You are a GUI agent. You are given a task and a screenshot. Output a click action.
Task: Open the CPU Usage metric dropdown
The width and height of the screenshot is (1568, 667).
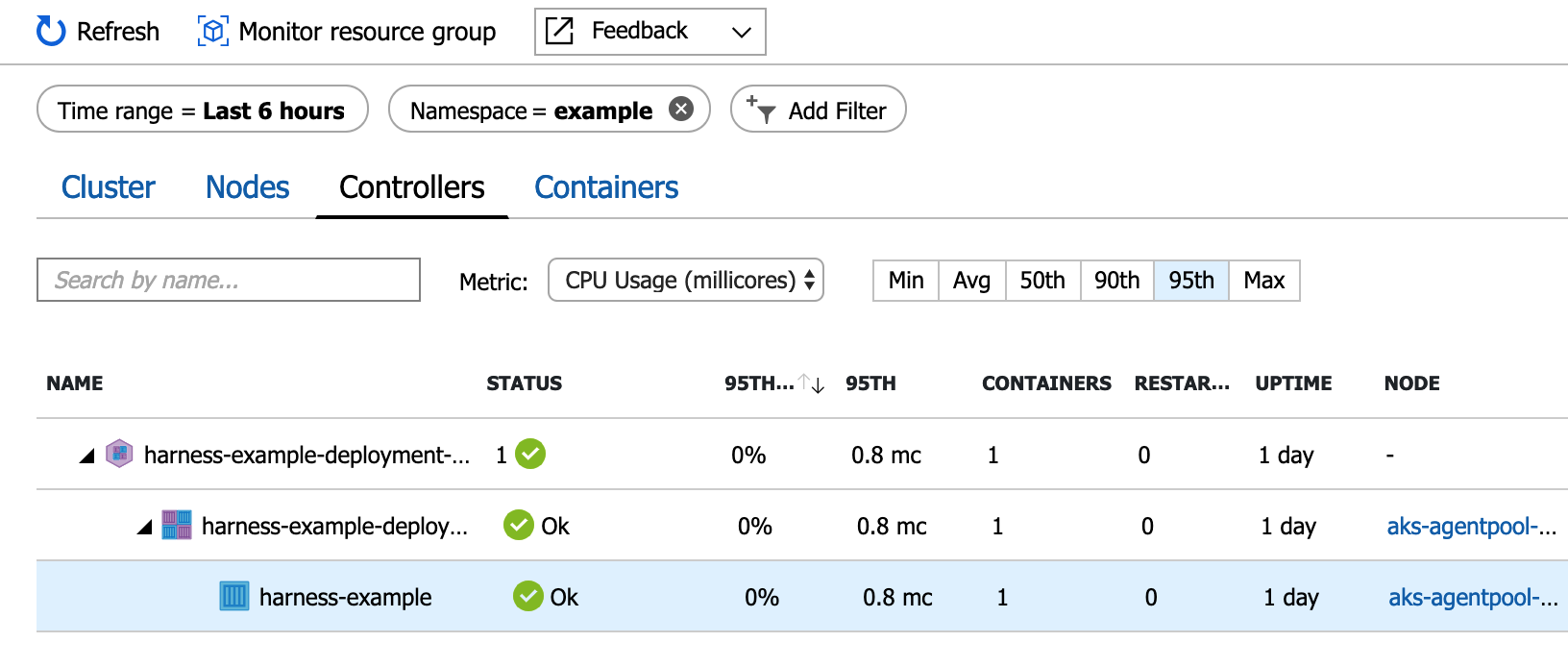[686, 280]
